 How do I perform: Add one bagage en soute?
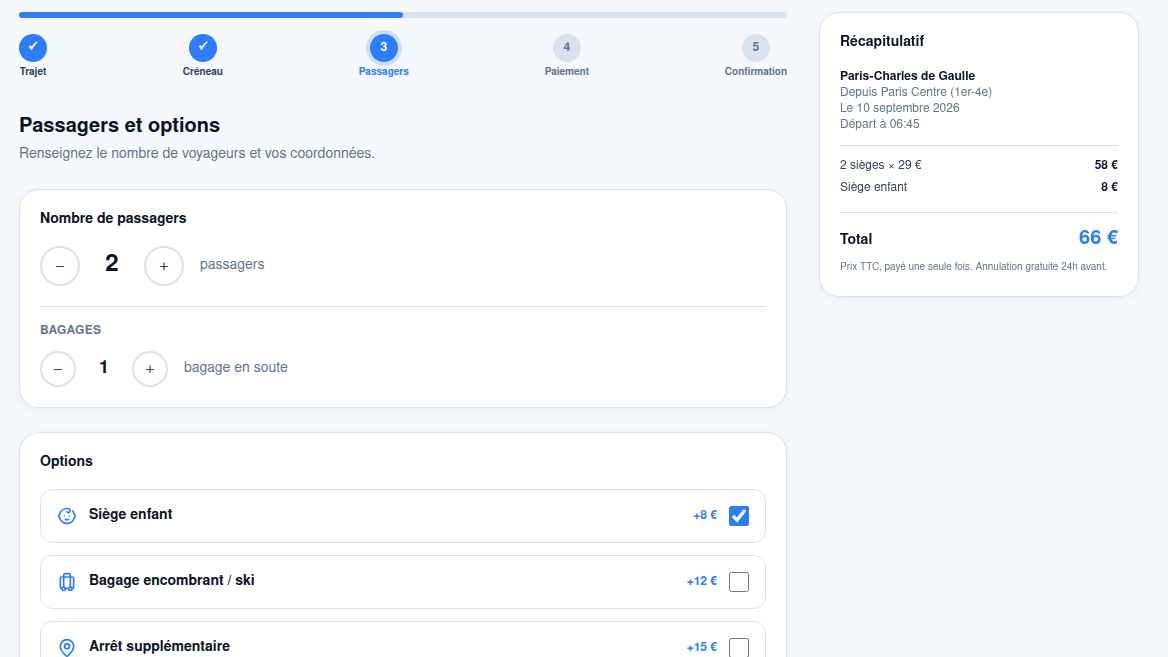pos(150,369)
